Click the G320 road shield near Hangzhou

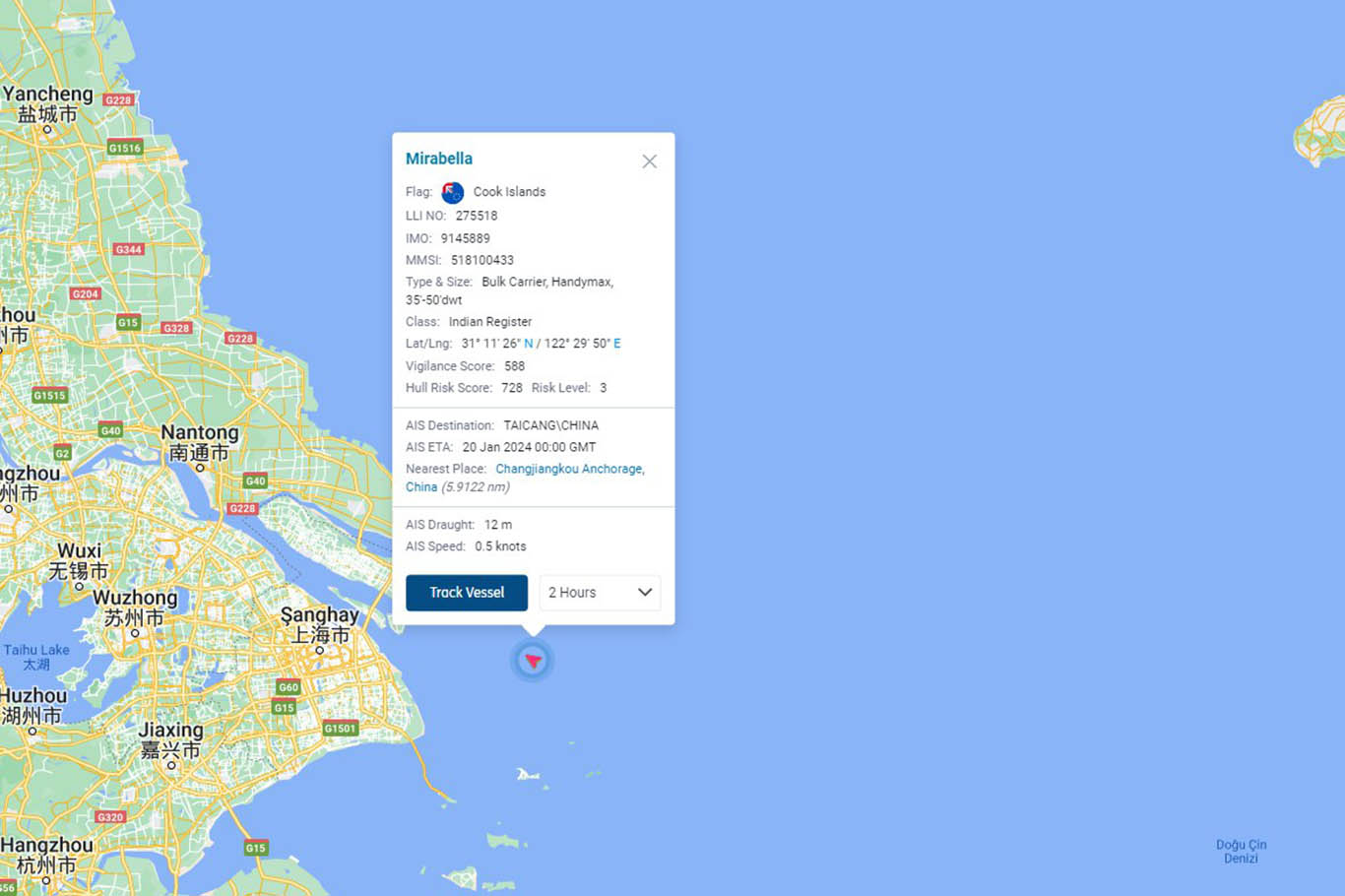110,817
